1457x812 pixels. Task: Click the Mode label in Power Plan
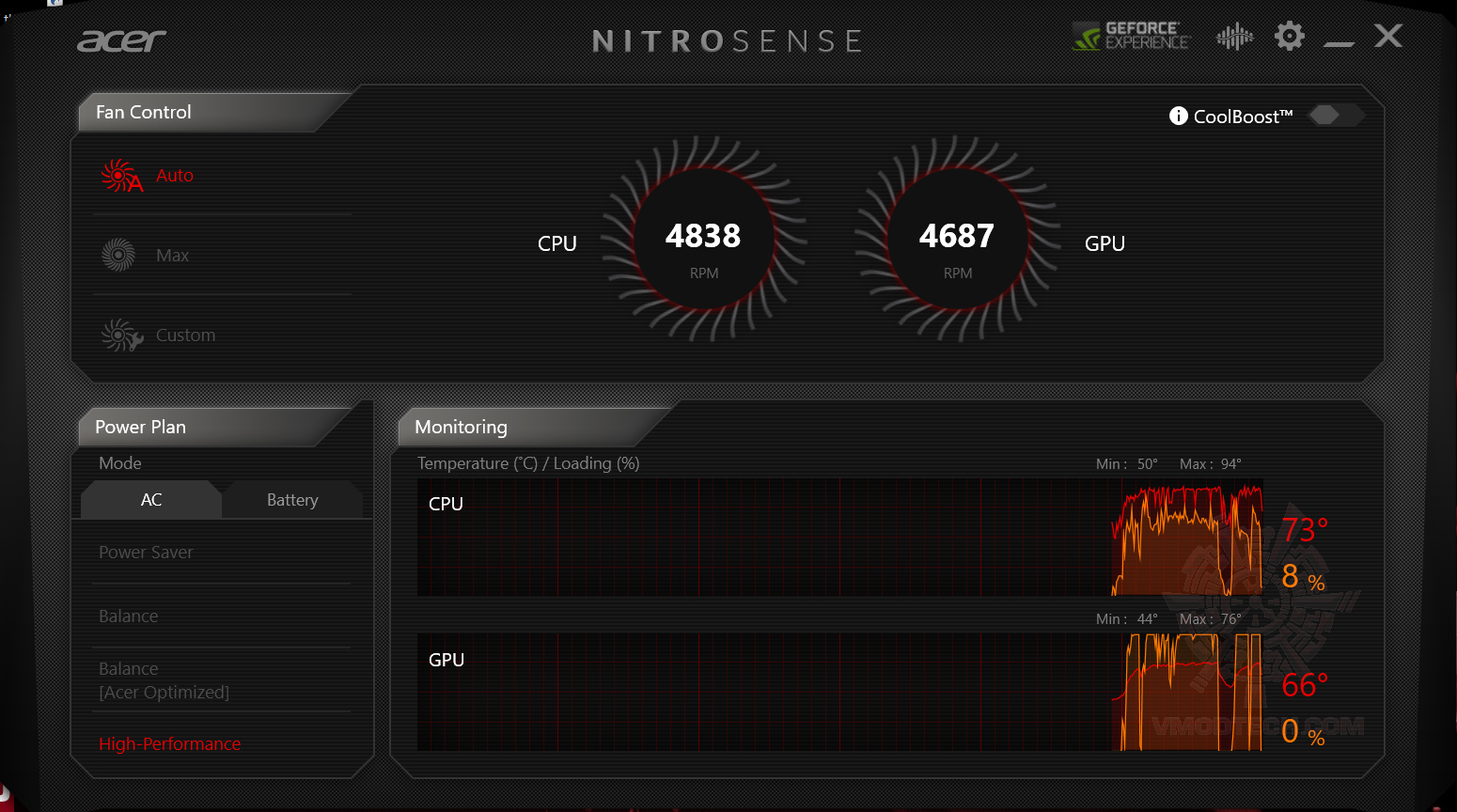120,463
